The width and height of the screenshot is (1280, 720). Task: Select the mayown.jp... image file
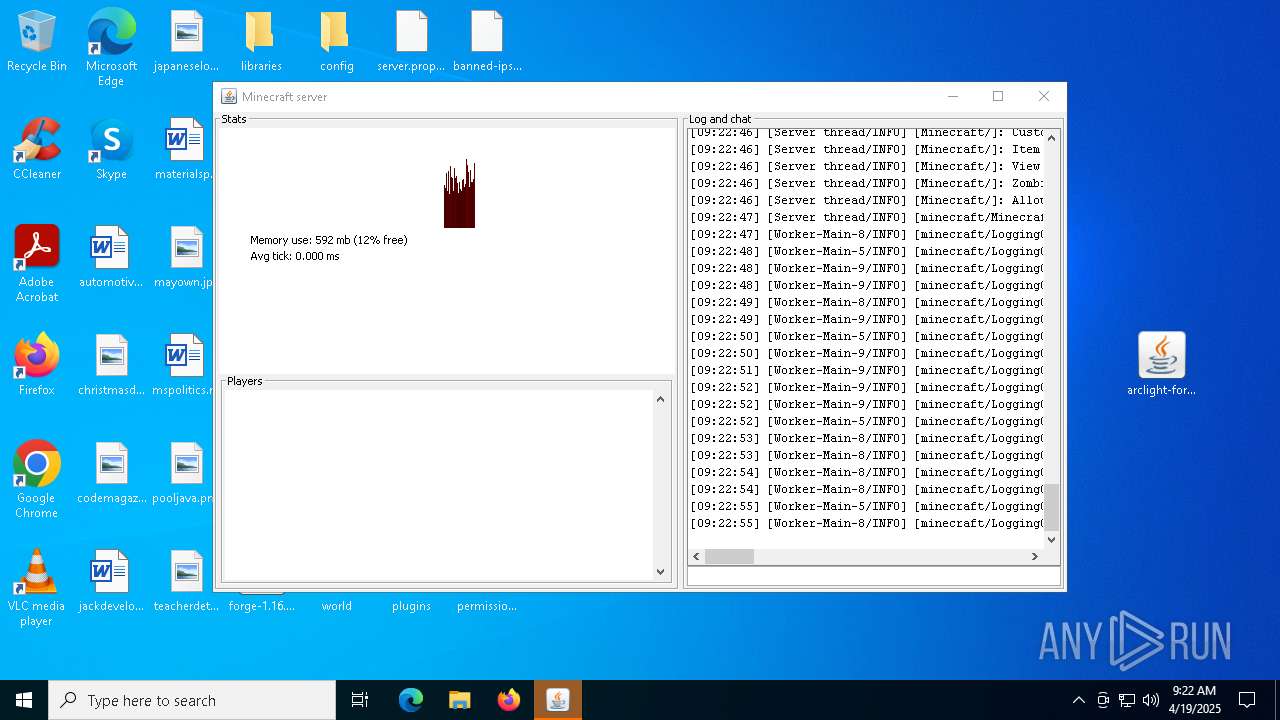(x=186, y=257)
